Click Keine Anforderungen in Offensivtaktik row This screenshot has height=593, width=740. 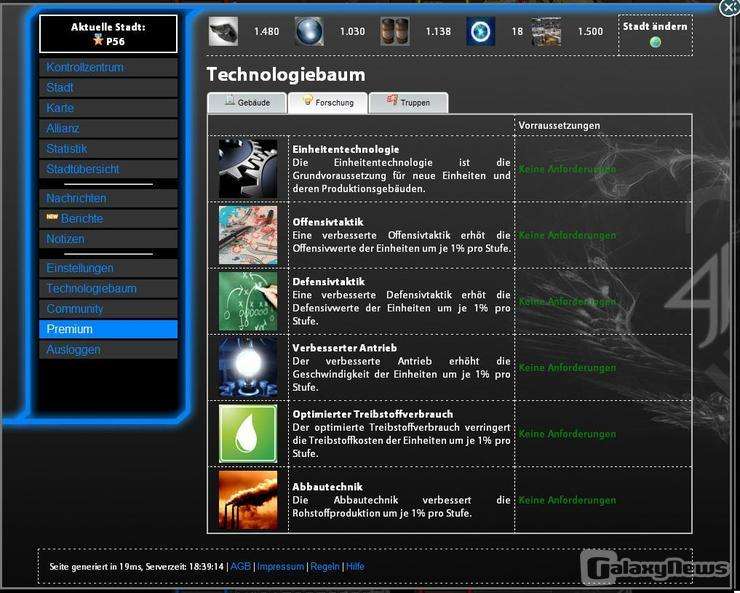click(x=567, y=235)
